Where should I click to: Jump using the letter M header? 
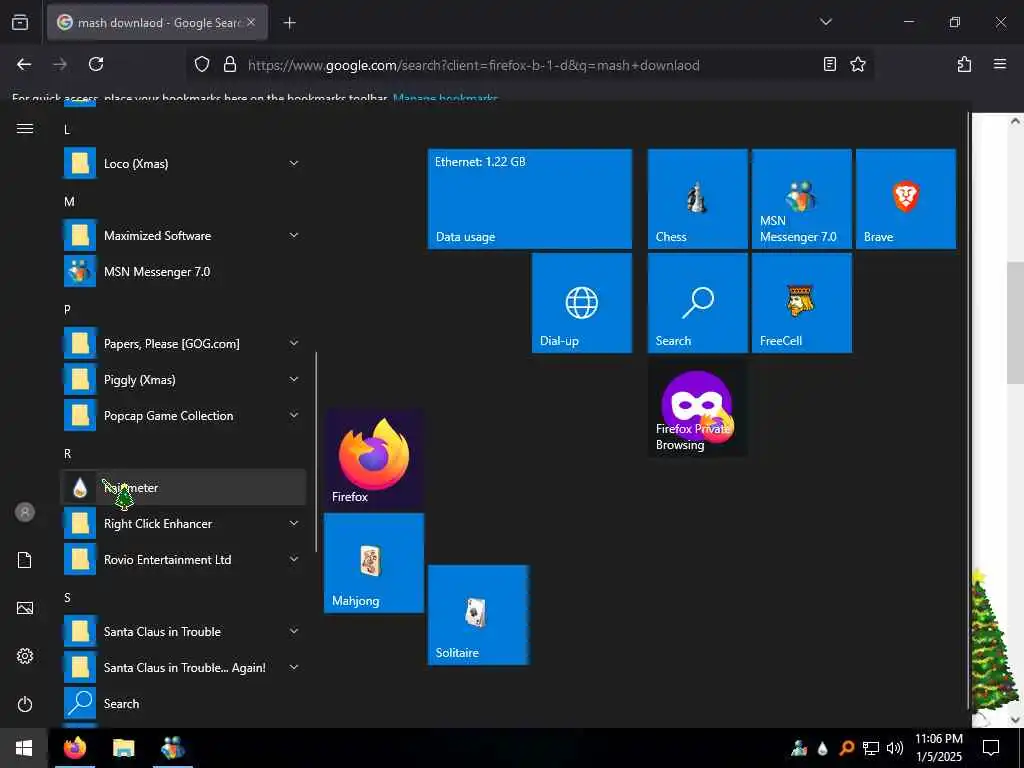coord(69,202)
